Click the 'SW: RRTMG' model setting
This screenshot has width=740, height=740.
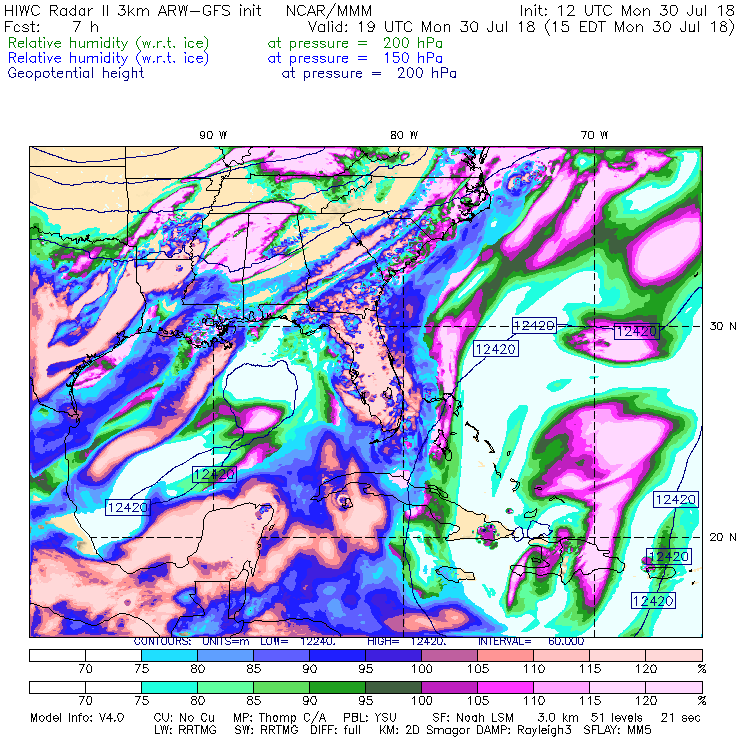point(266,730)
